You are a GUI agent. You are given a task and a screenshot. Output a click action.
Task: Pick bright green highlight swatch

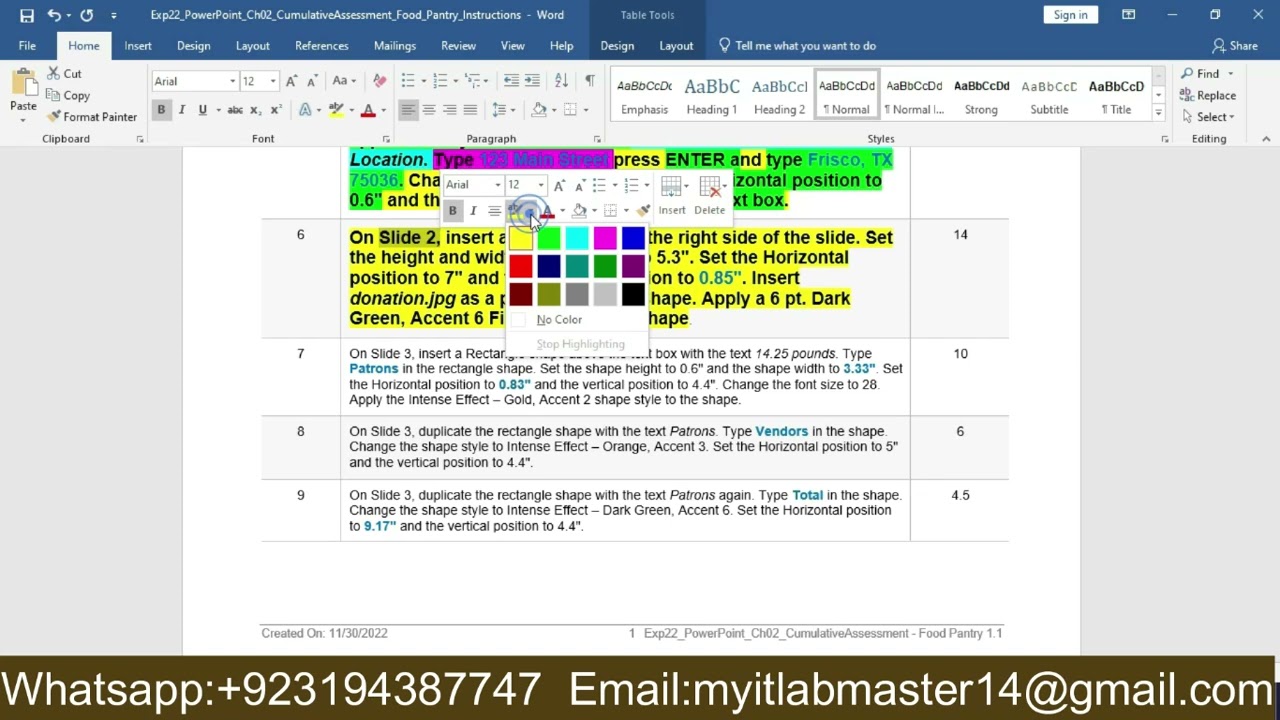[x=549, y=238]
